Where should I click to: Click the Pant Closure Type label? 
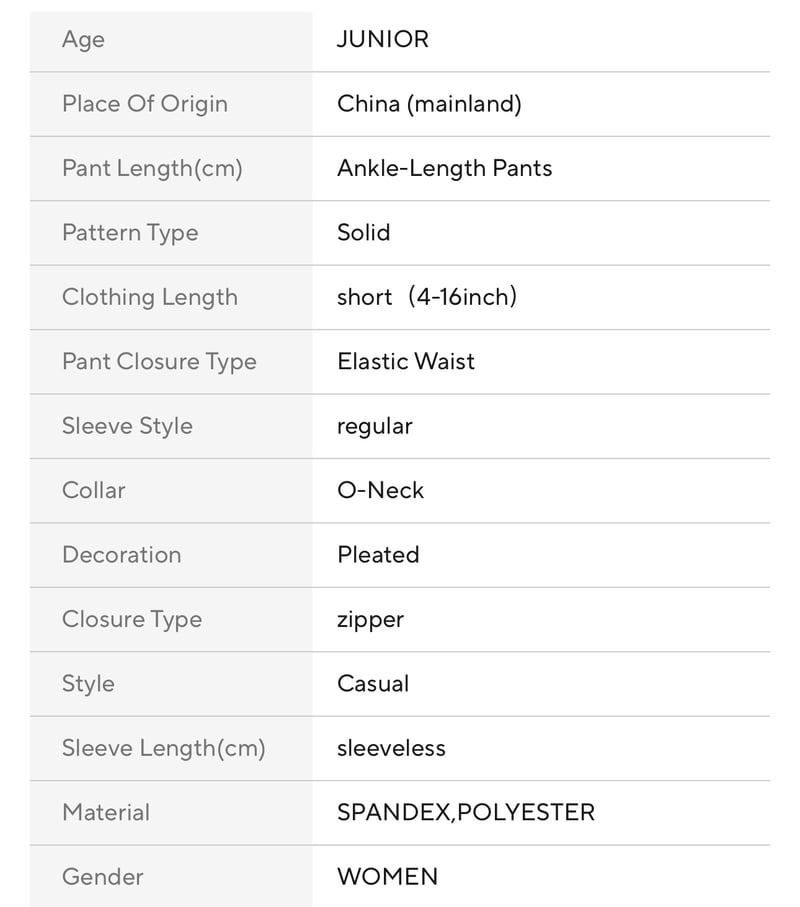159,362
